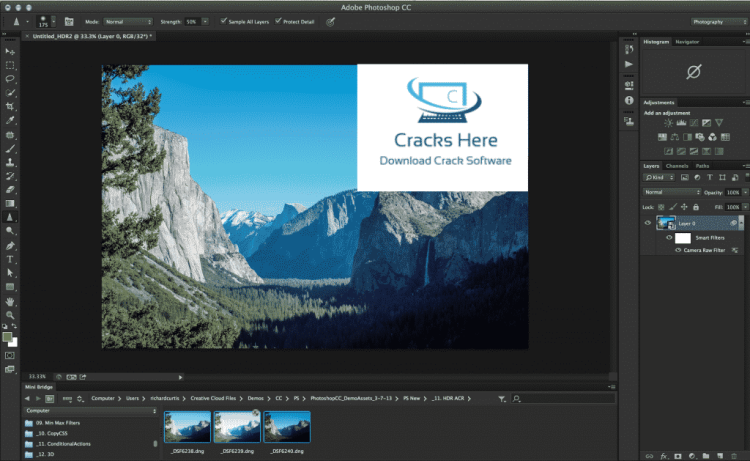Select the Type tool

pyautogui.click(x=10, y=260)
